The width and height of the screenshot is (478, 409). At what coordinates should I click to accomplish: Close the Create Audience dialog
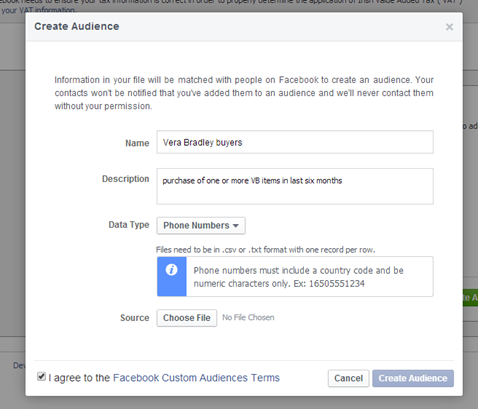pyautogui.click(x=449, y=27)
